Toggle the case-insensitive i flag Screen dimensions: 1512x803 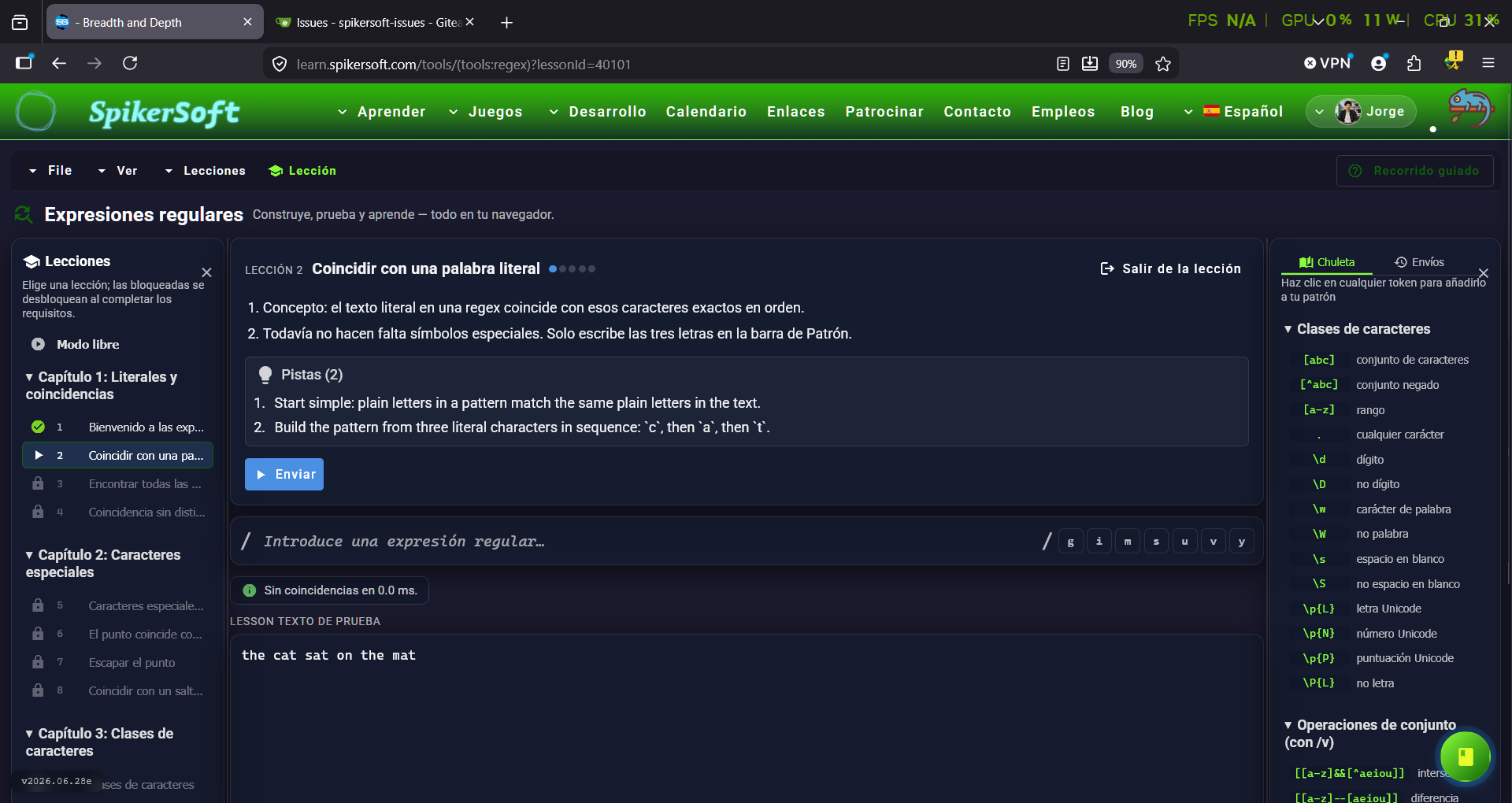(x=1099, y=542)
